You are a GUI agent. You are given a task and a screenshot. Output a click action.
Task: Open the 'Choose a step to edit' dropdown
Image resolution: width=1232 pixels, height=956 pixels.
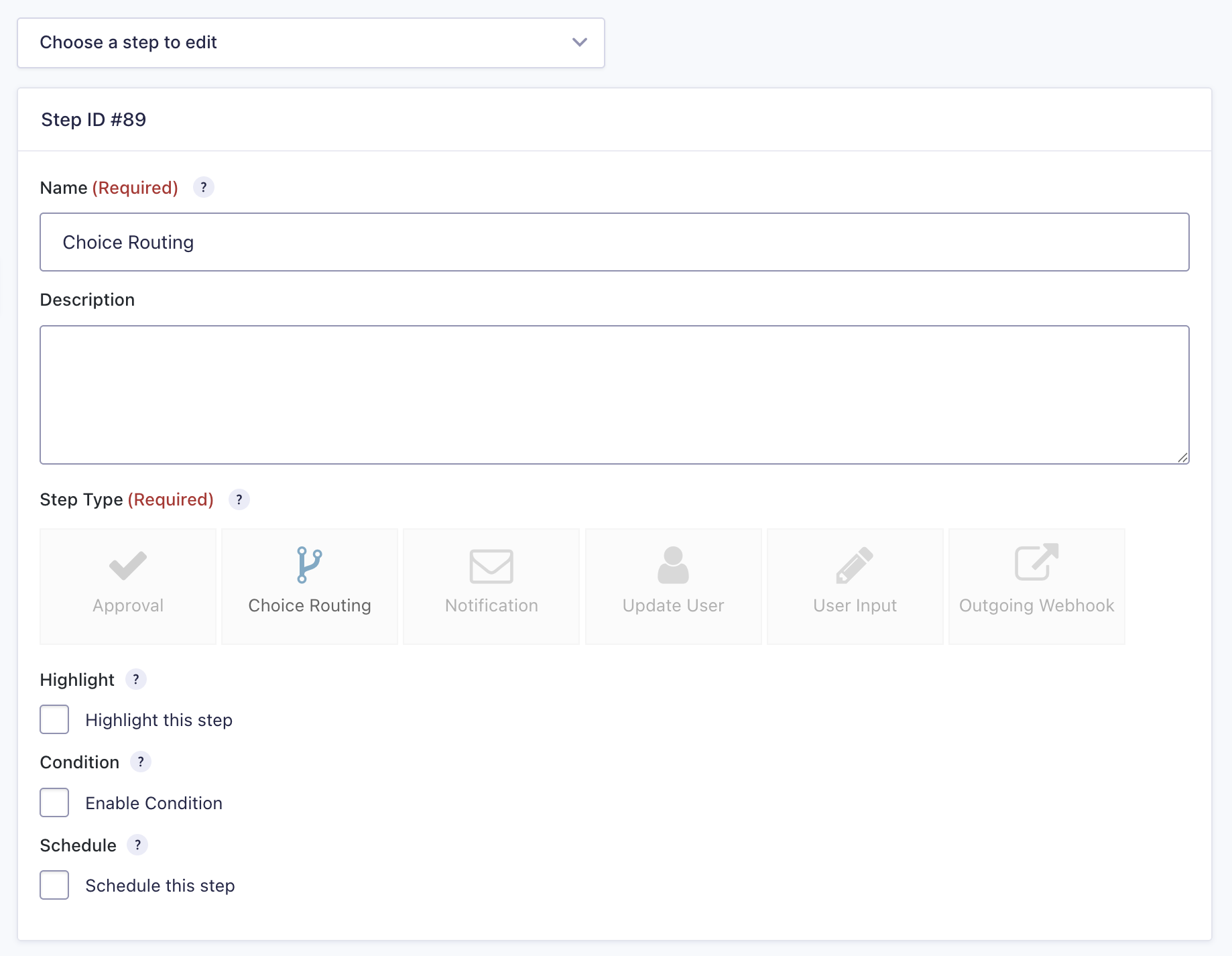[311, 43]
